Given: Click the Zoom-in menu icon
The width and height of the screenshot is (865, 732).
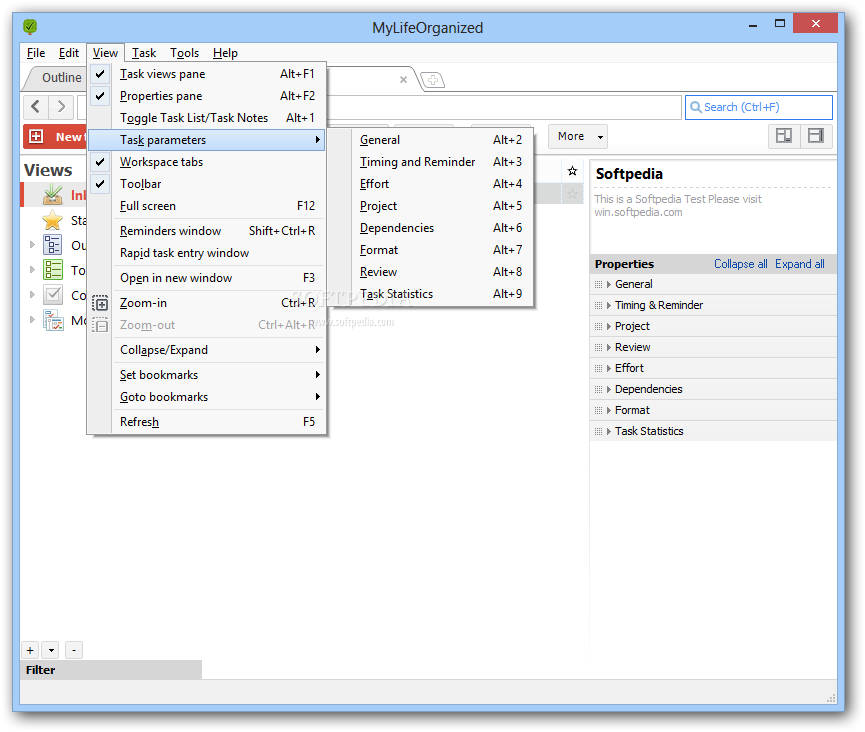Looking at the screenshot, I should [100, 303].
